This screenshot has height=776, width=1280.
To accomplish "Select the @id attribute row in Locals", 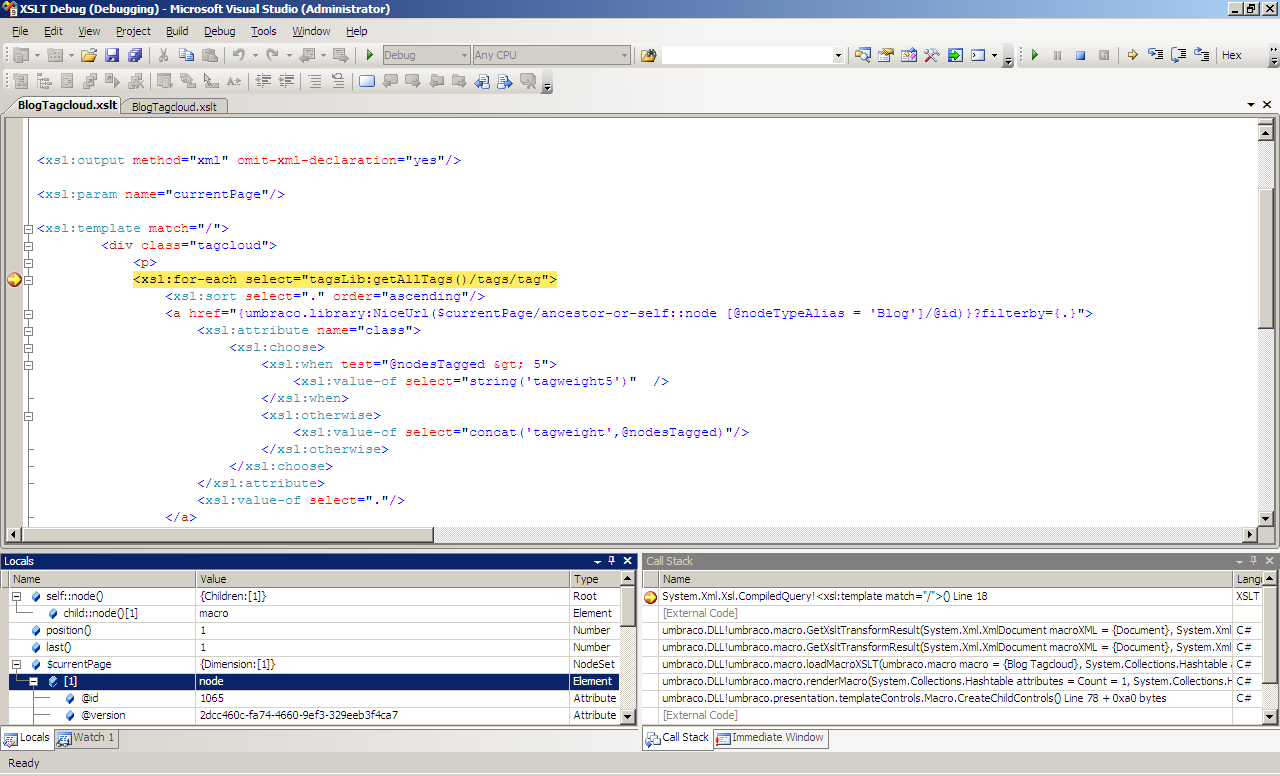I will point(315,698).
